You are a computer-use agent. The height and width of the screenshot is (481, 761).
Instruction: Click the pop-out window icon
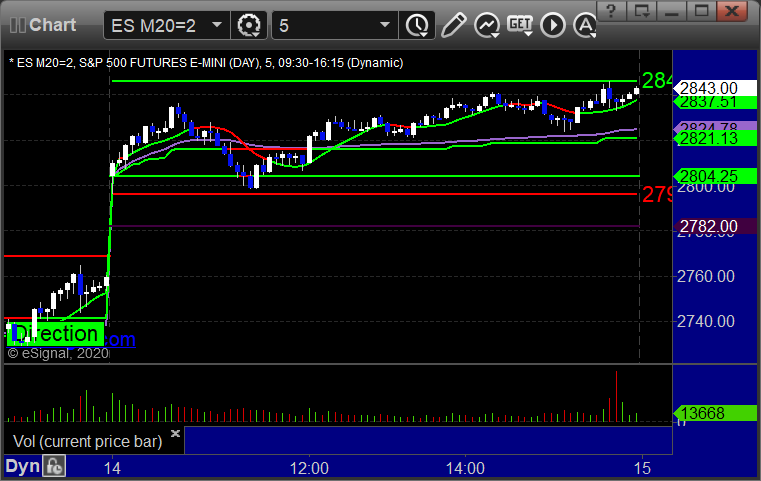[x=641, y=11]
